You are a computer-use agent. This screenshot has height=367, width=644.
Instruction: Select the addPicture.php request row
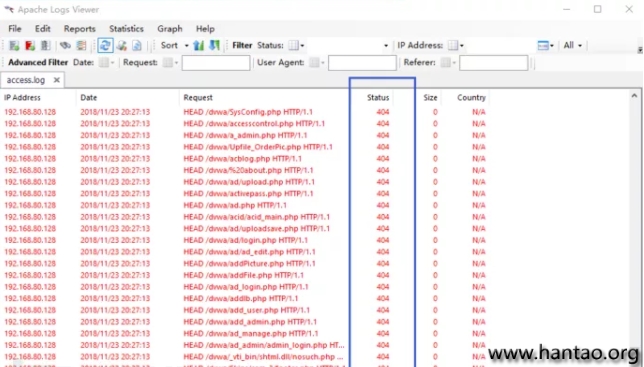(245, 264)
